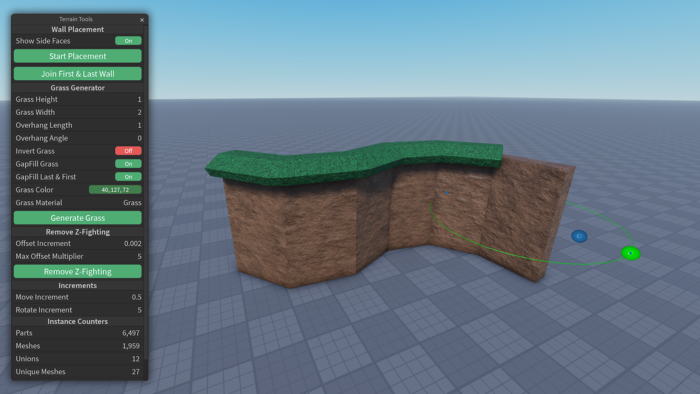Close the Terrain Tools panel
The width and height of the screenshot is (700, 394).
[142, 20]
